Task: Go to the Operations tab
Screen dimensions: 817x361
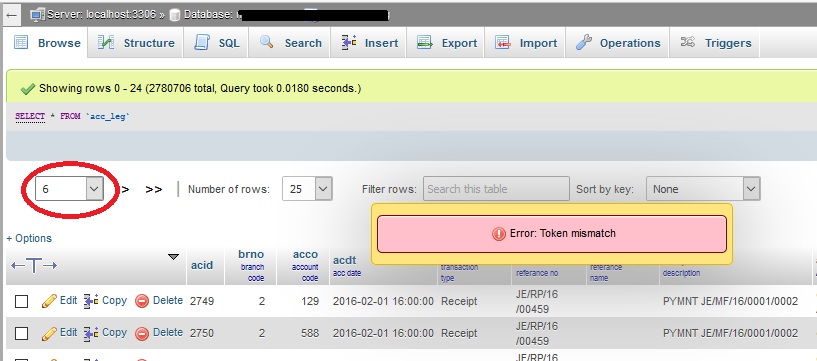Action: tap(617, 43)
